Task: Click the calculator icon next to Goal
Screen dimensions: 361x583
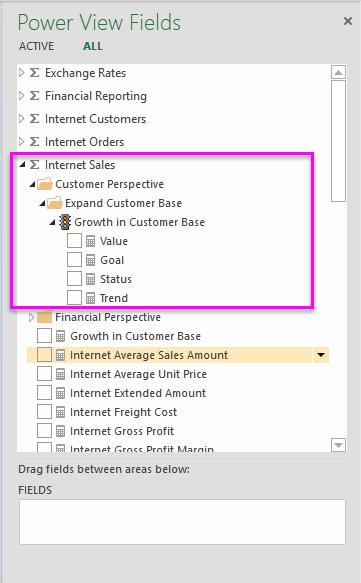Action: click(x=90, y=260)
